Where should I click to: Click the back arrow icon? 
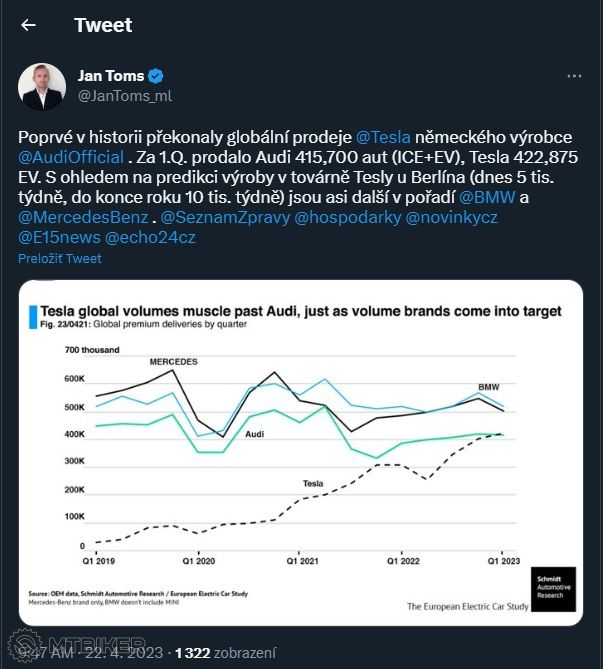point(28,25)
